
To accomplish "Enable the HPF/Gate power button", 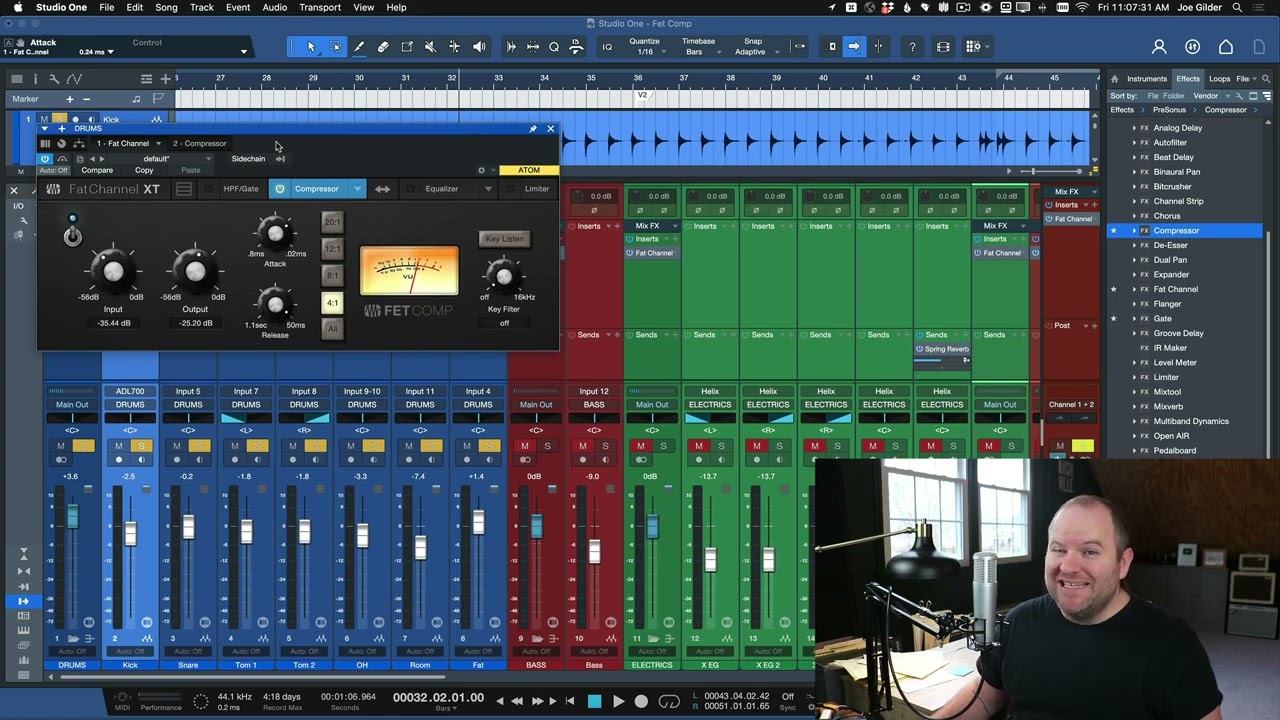I will [x=209, y=189].
